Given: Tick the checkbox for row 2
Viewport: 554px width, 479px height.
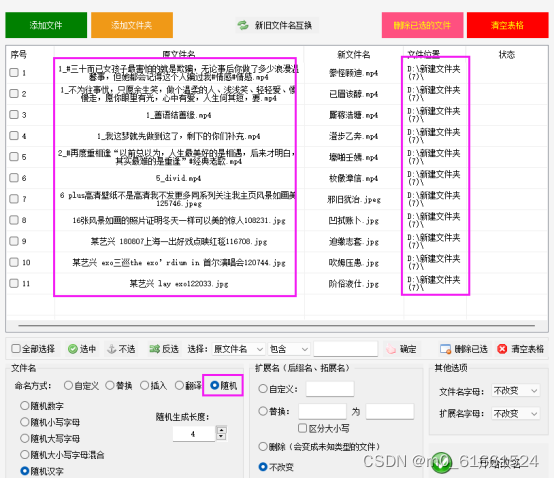Looking at the screenshot, I should 14,94.
